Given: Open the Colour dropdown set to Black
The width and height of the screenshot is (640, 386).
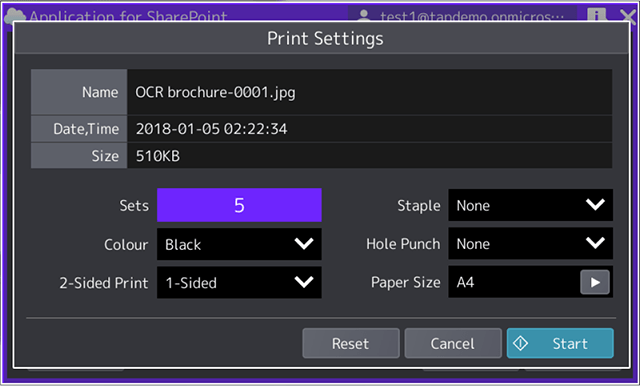Looking at the screenshot, I should pyautogui.click(x=239, y=244).
